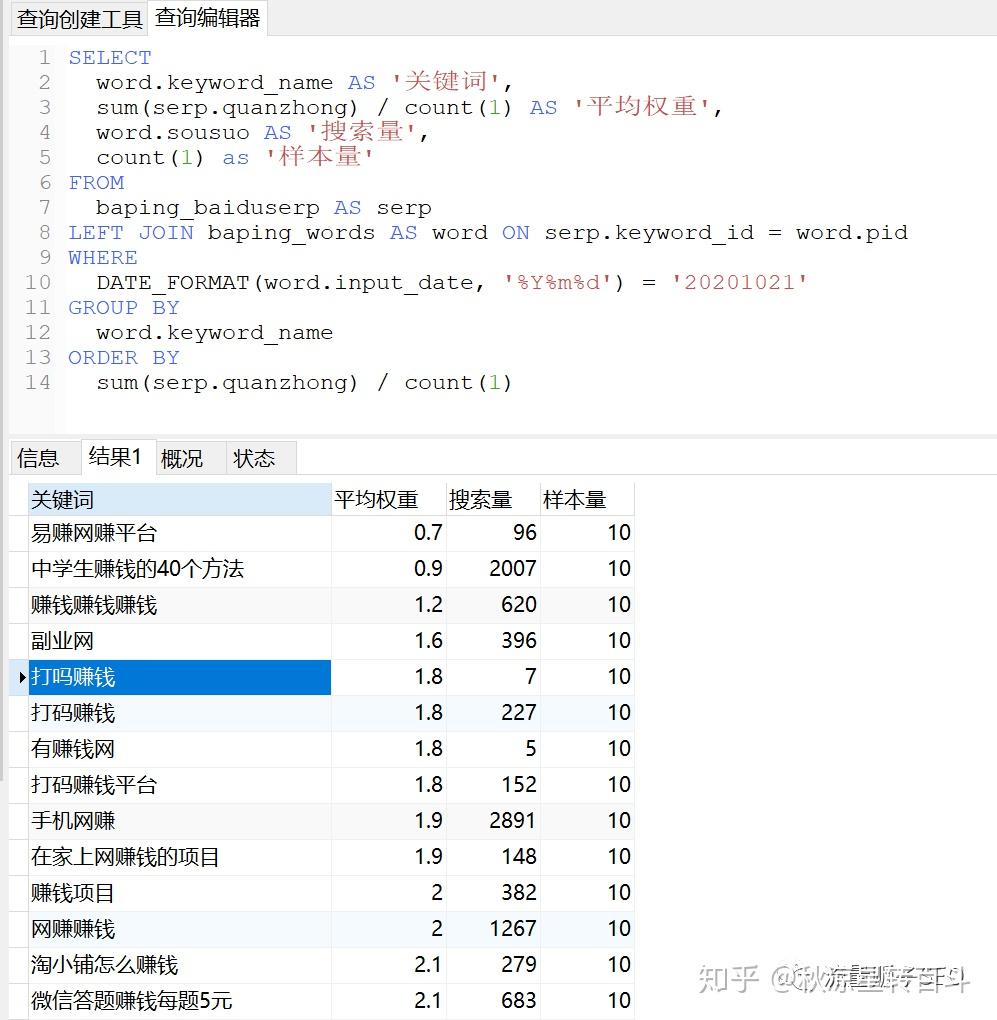997x1020 pixels.
Task: Select the 在家上网赚钱的项目 cell
Action: tap(179, 857)
